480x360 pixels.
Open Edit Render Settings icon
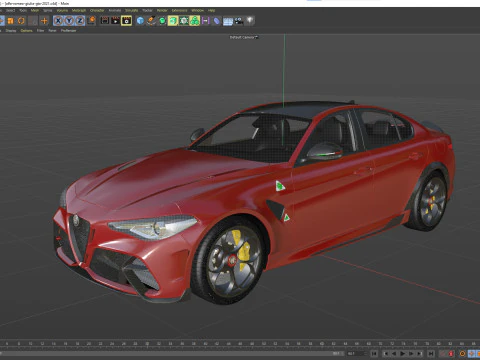[126, 21]
